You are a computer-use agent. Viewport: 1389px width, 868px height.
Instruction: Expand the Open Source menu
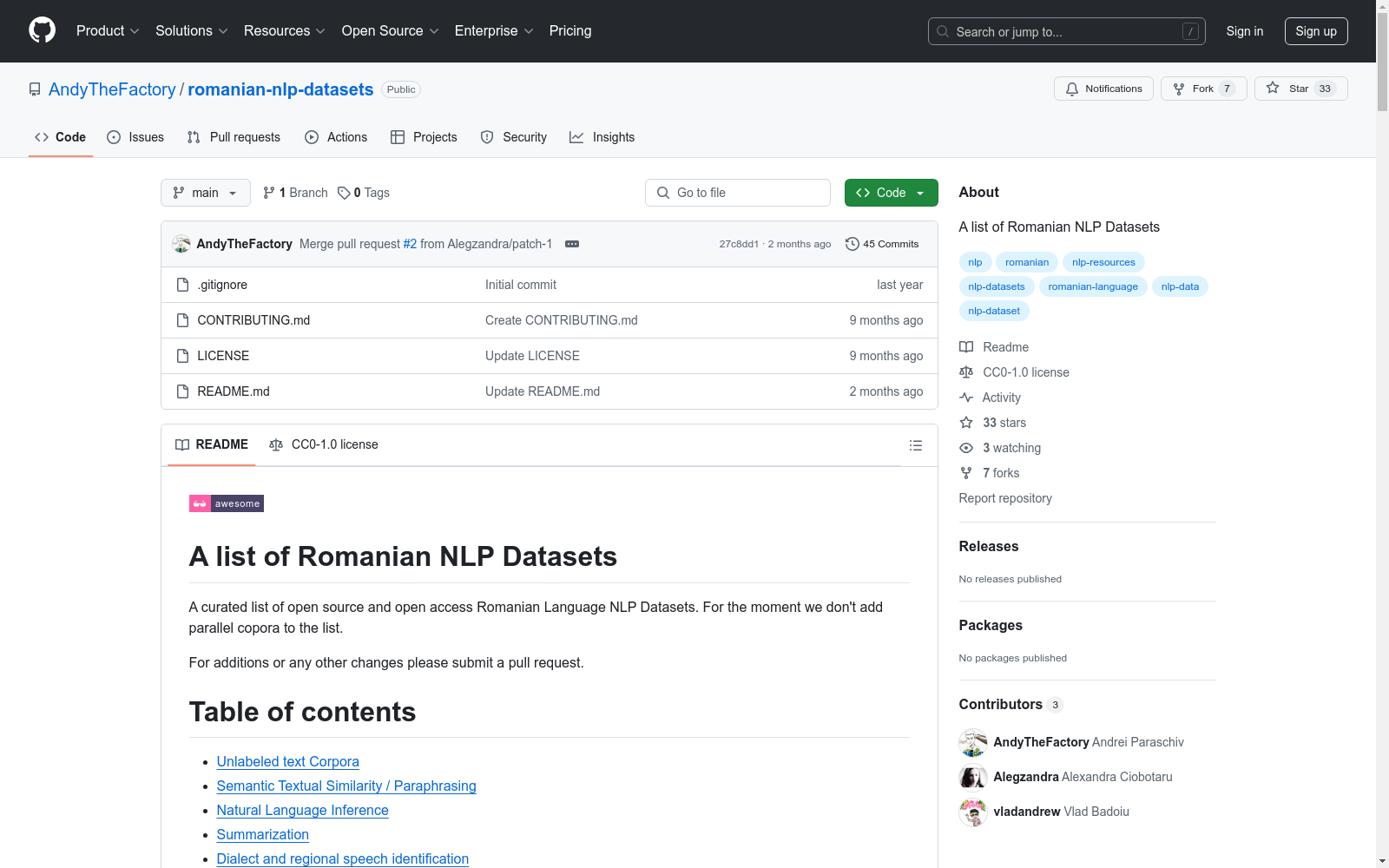tap(391, 31)
